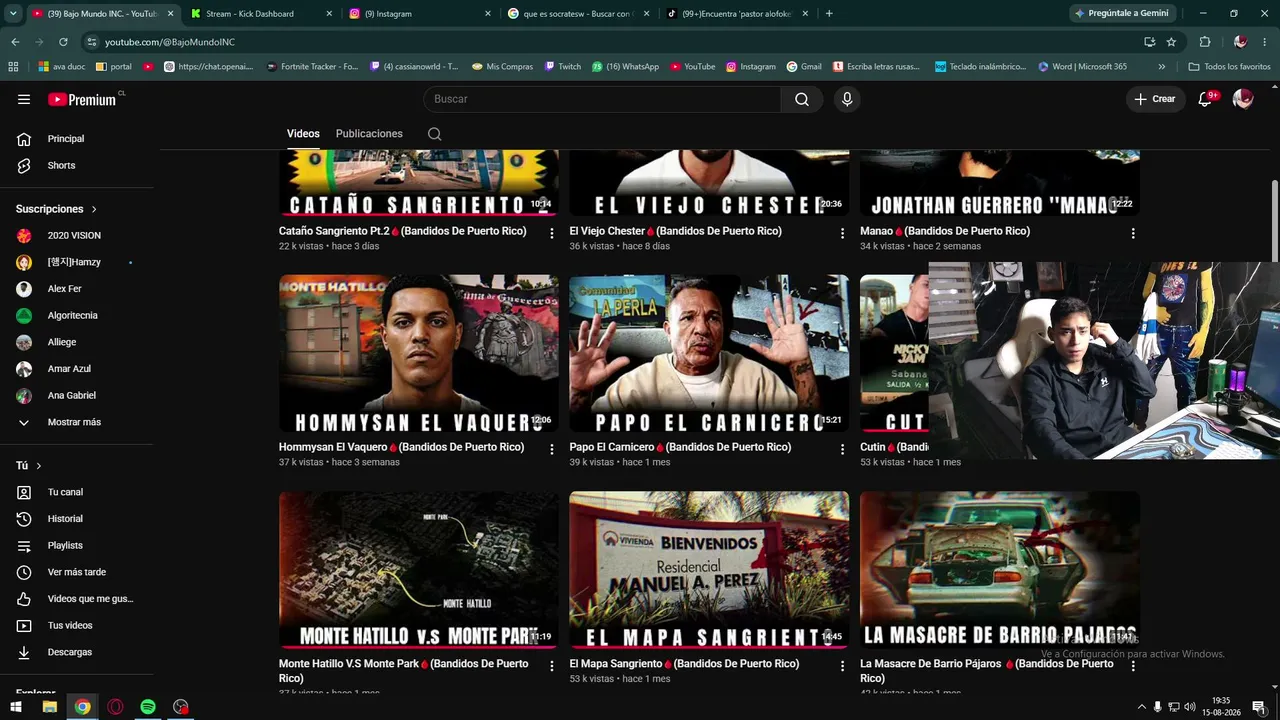1280x720 pixels.
Task: Switch to the TikTok pastor alofoke tab
Action: click(x=735, y=14)
